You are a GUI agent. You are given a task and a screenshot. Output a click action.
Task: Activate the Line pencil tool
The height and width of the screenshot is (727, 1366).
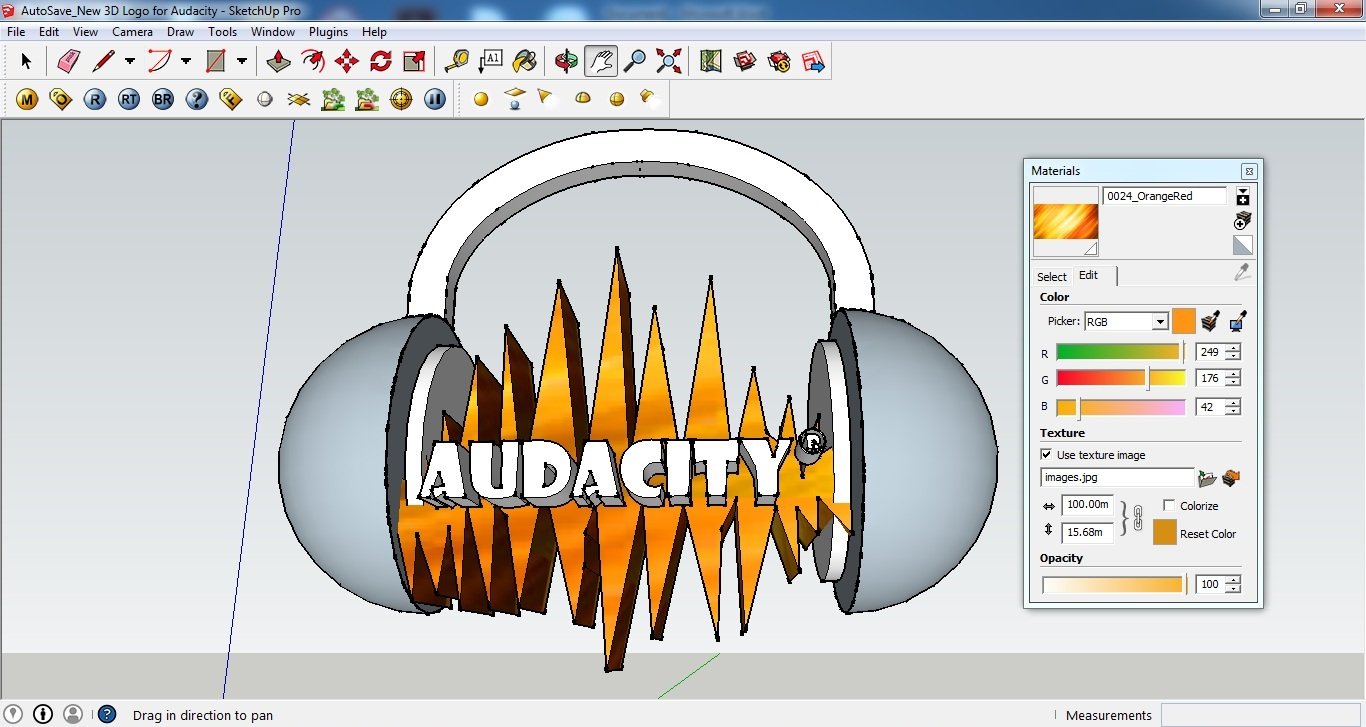(103, 61)
